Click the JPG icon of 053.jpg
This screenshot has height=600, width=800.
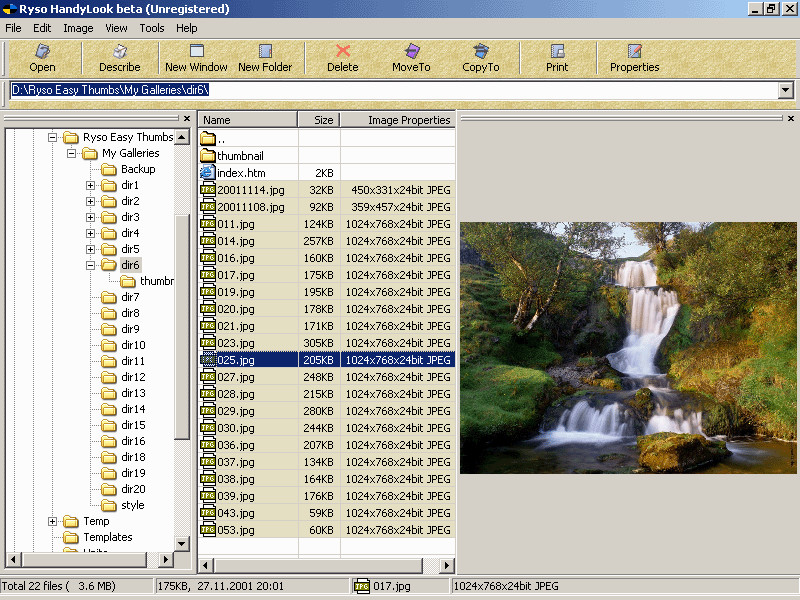tap(208, 530)
